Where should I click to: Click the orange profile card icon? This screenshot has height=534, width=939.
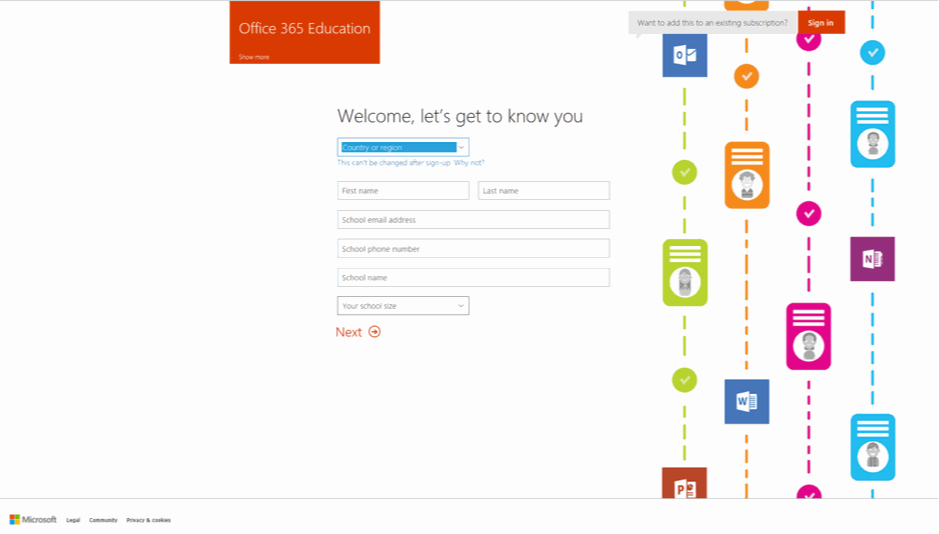[747, 175]
